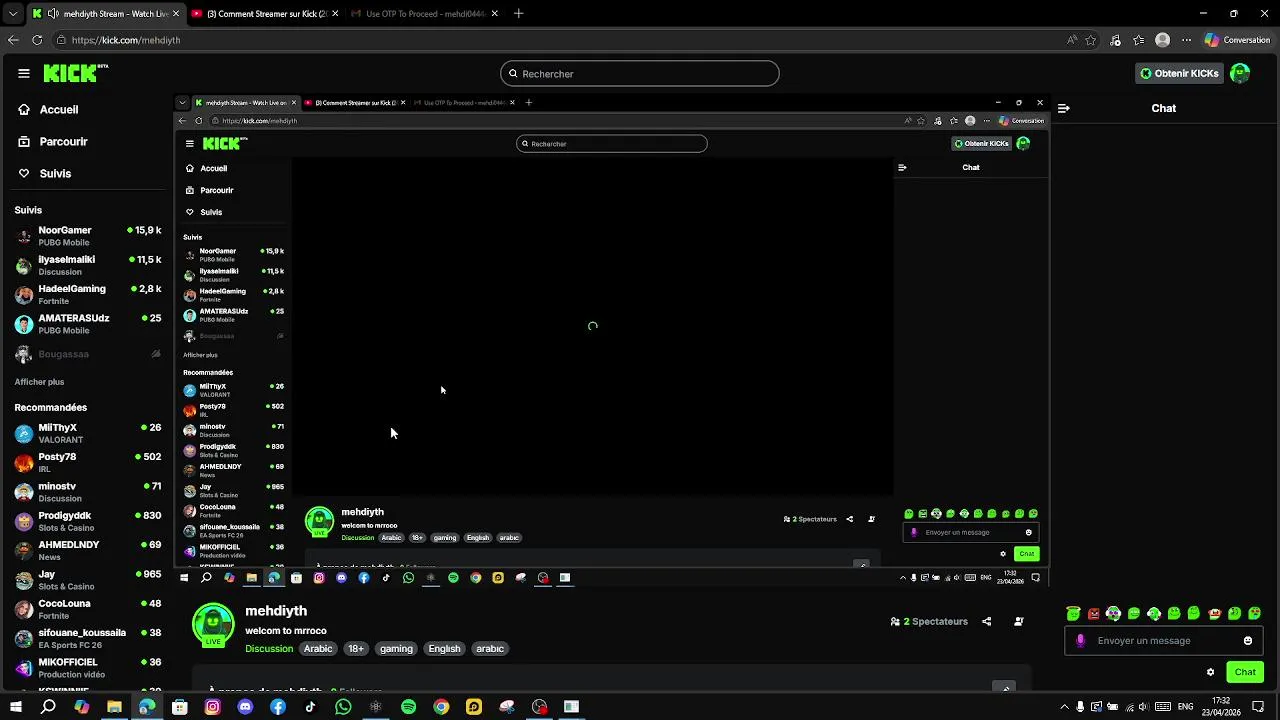The image size is (1280, 720).
Task: Open sifouane_koussaila channel row
Action: pos(88,638)
